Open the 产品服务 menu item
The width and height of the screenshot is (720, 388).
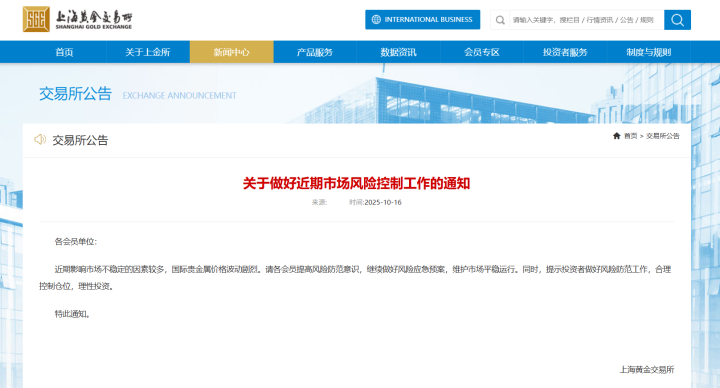pos(315,52)
